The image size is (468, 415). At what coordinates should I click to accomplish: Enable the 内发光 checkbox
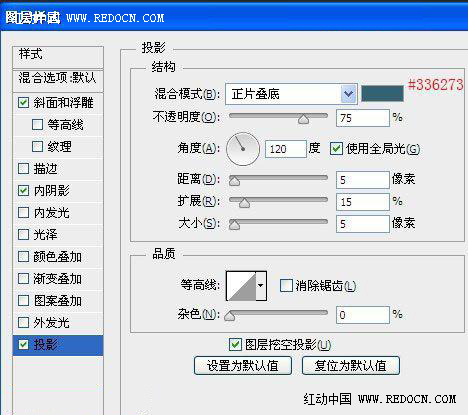coord(23,213)
